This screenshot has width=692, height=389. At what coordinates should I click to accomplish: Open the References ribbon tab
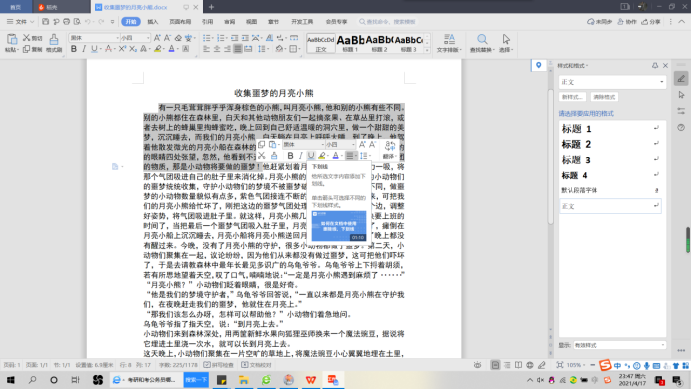pos(207,22)
